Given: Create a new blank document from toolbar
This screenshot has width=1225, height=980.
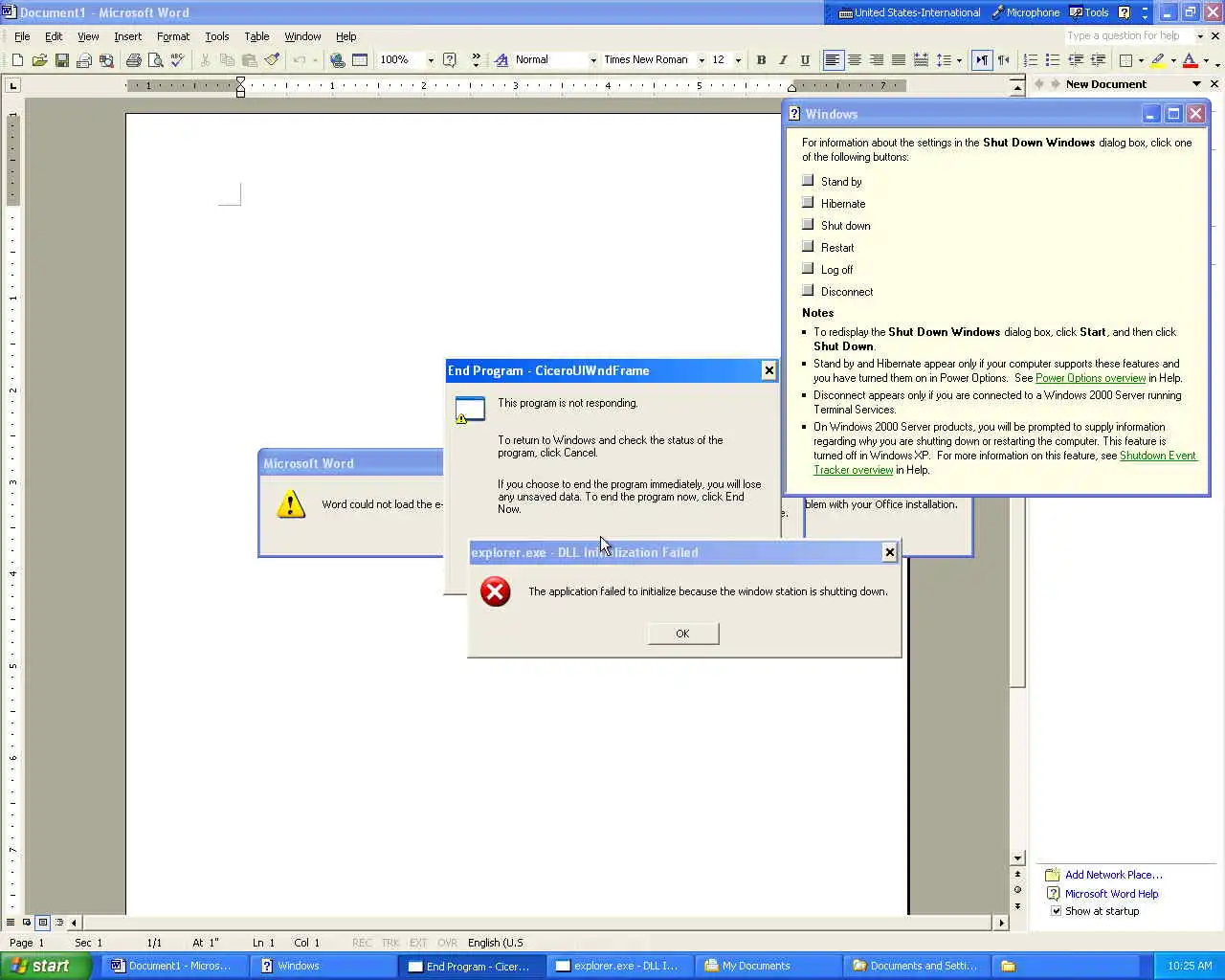Looking at the screenshot, I should (17, 60).
